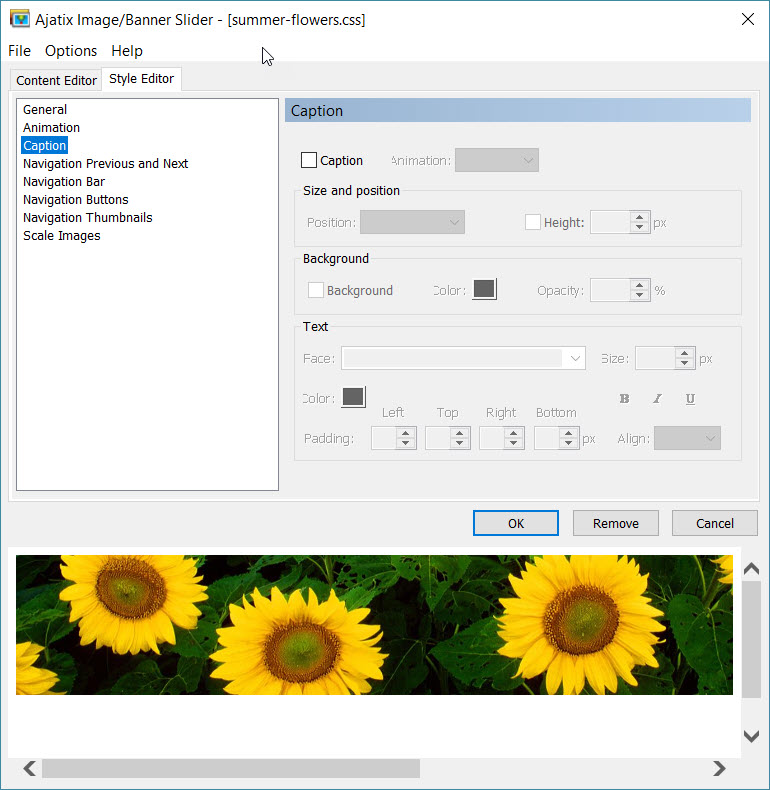Screen dimensions: 770x790
Task: Toggle the Bold text formatting icon
Action: [x=624, y=399]
